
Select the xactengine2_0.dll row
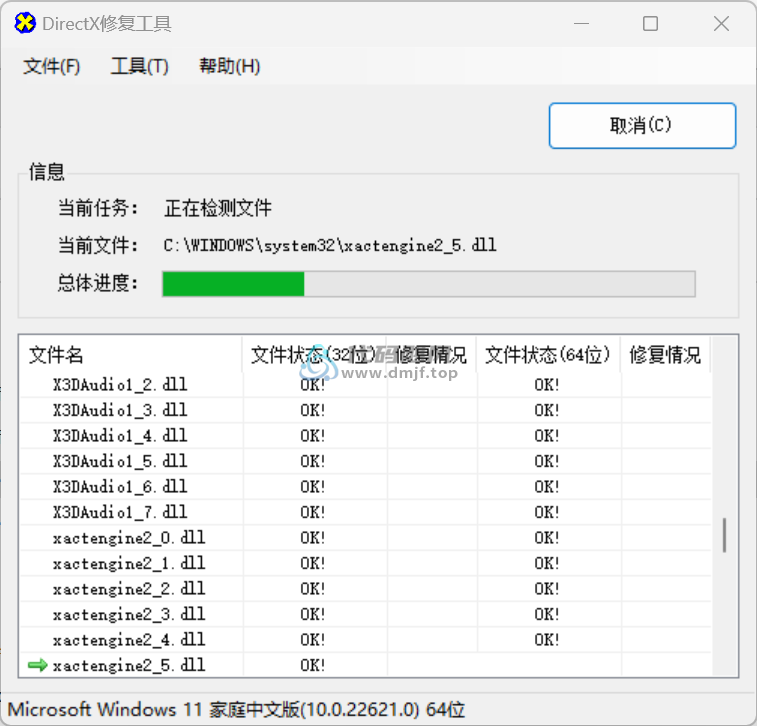pyautogui.click(x=365, y=538)
